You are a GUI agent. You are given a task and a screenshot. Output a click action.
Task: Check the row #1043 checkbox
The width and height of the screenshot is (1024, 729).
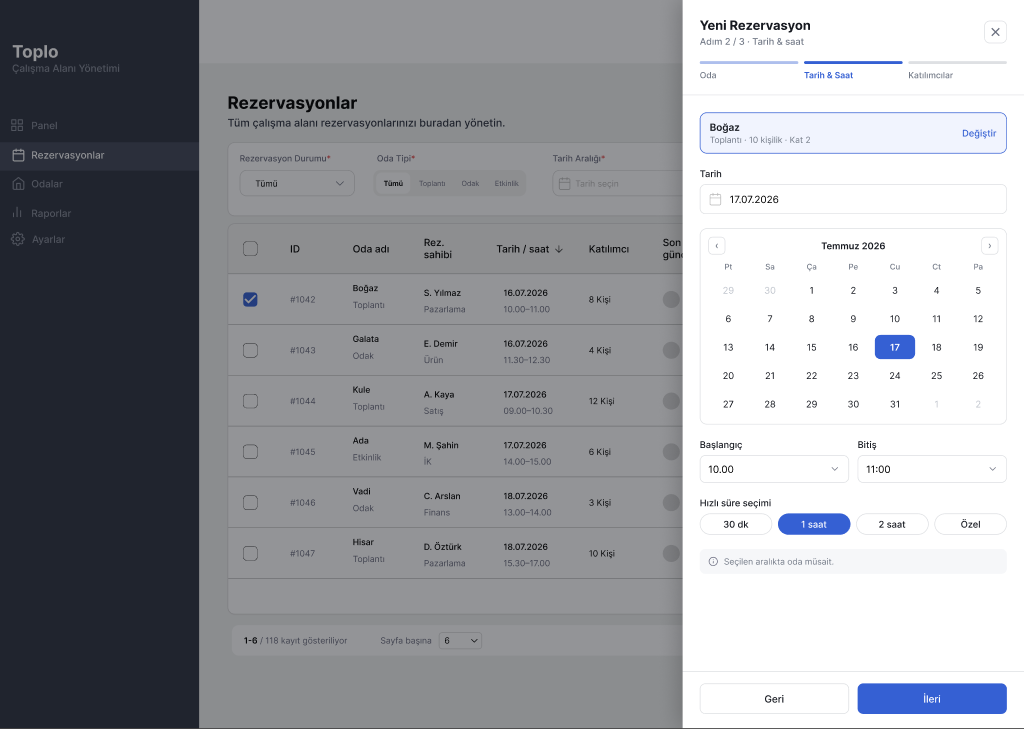click(x=250, y=350)
